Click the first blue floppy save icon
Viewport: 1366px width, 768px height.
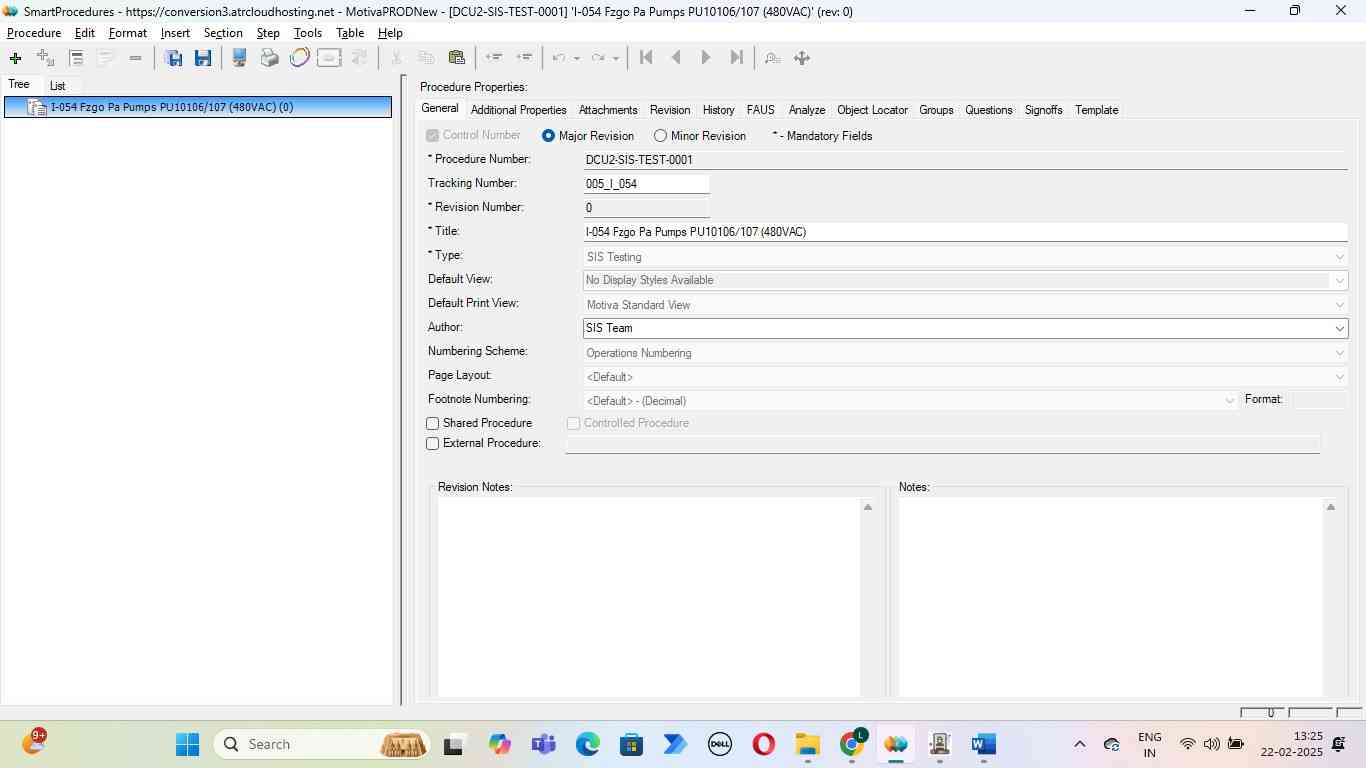[173, 58]
